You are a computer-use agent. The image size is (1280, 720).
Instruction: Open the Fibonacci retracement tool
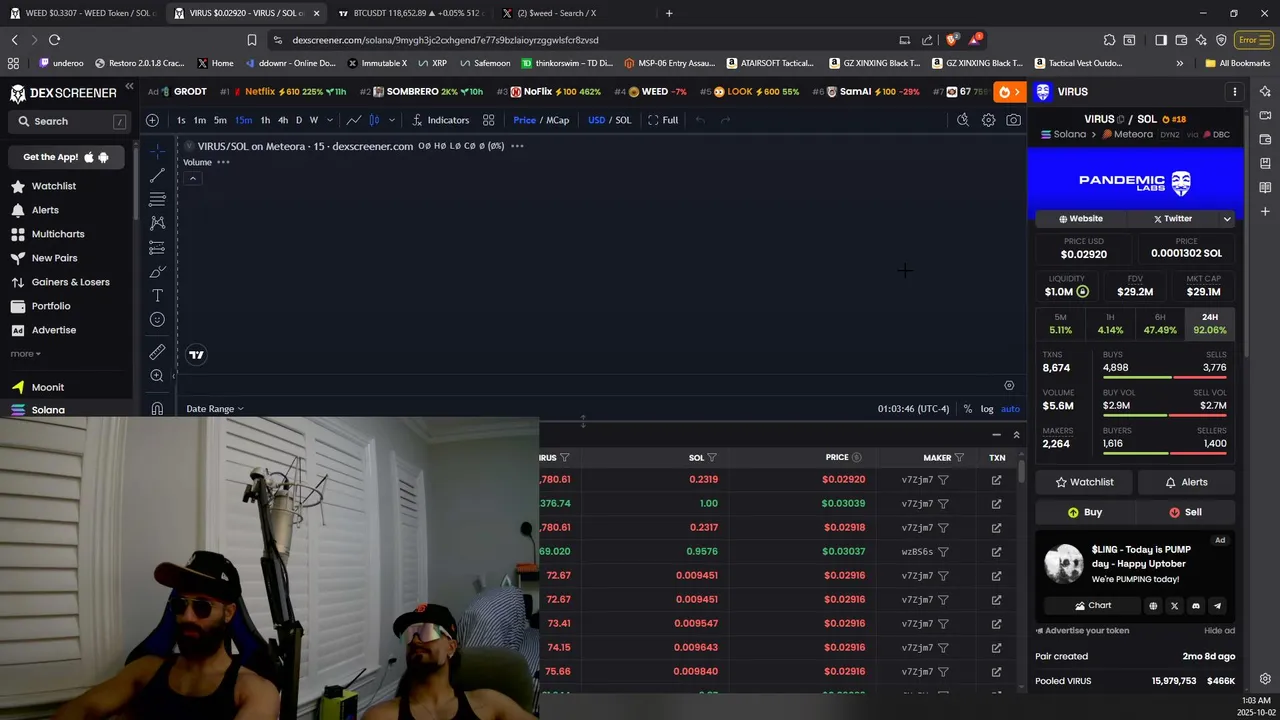point(157,200)
